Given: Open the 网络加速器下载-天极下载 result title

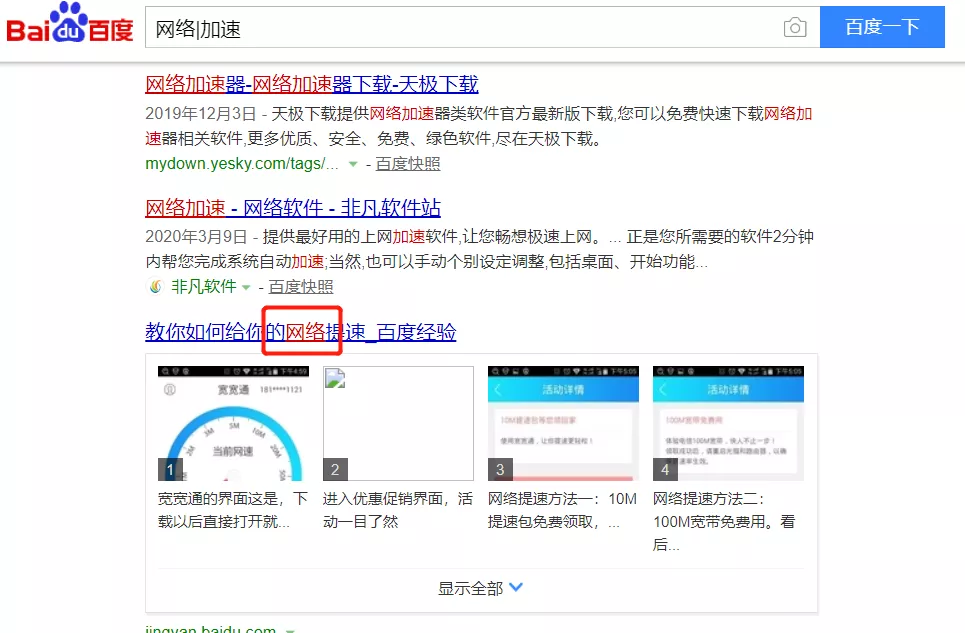Looking at the screenshot, I should tap(311, 83).
